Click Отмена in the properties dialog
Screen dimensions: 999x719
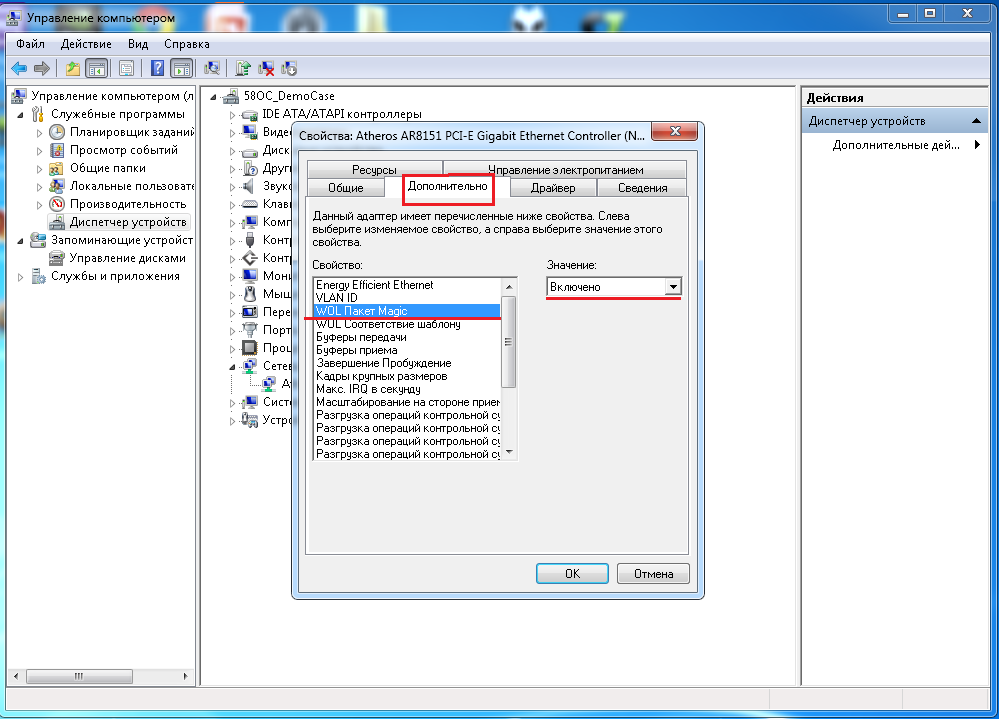click(x=653, y=574)
